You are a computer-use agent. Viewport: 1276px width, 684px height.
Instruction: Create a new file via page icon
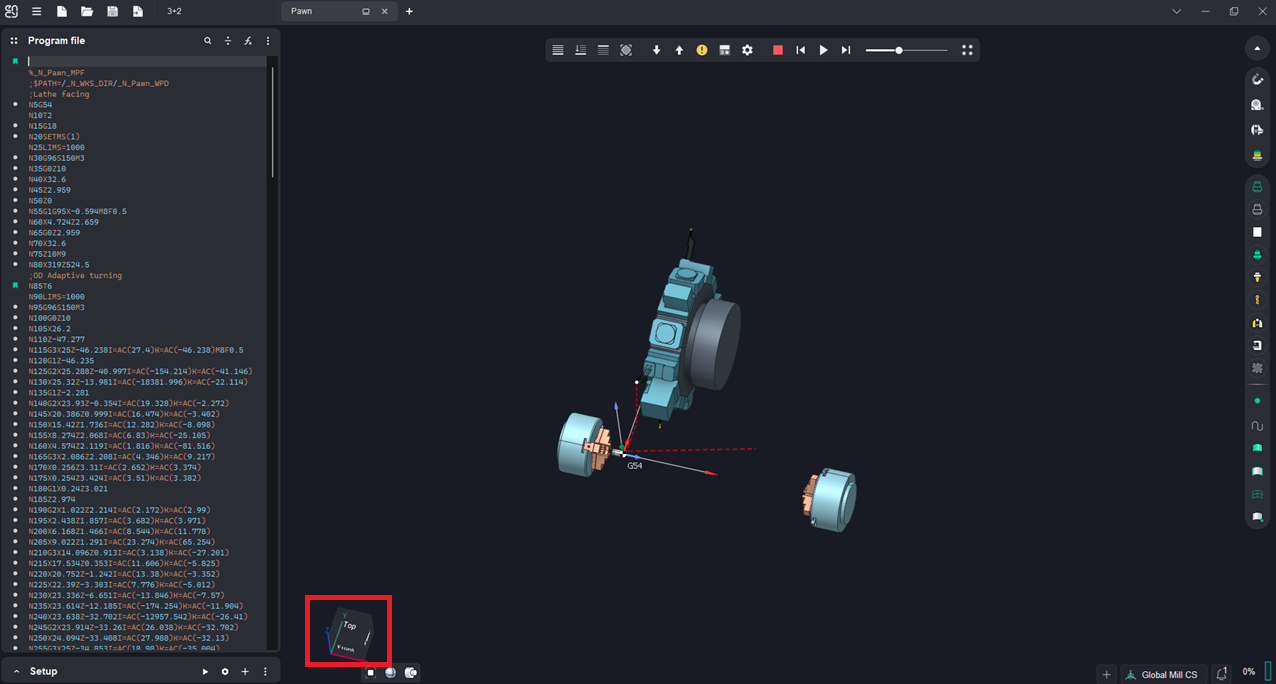coord(62,11)
